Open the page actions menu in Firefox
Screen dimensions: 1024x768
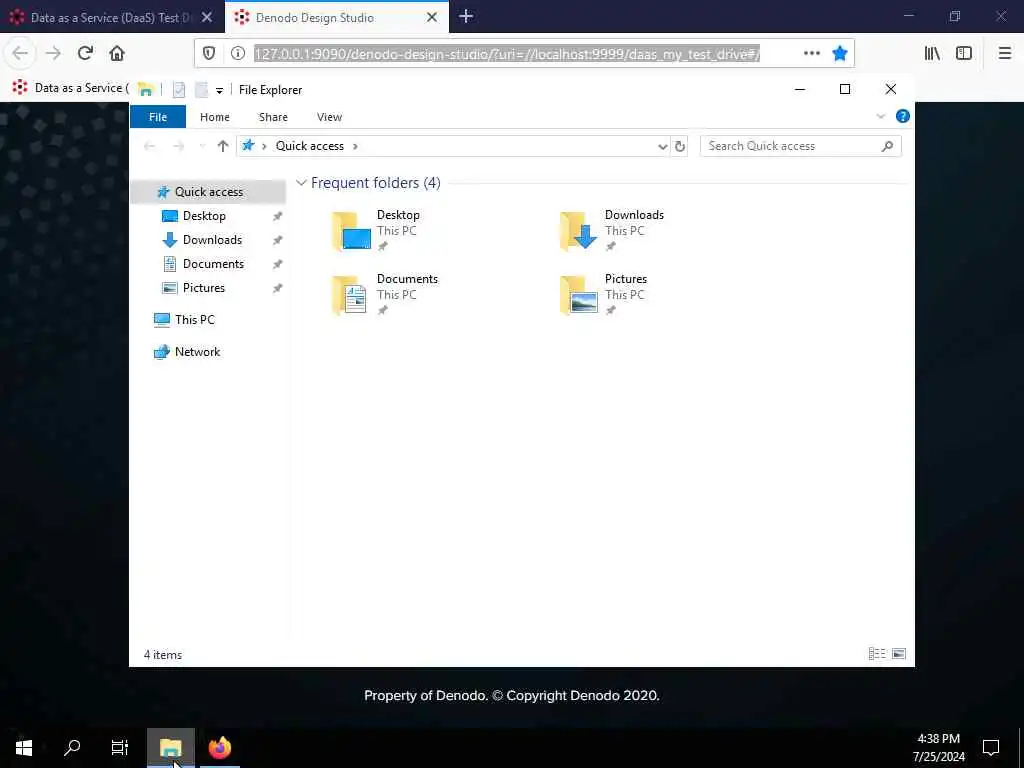click(811, 54)
